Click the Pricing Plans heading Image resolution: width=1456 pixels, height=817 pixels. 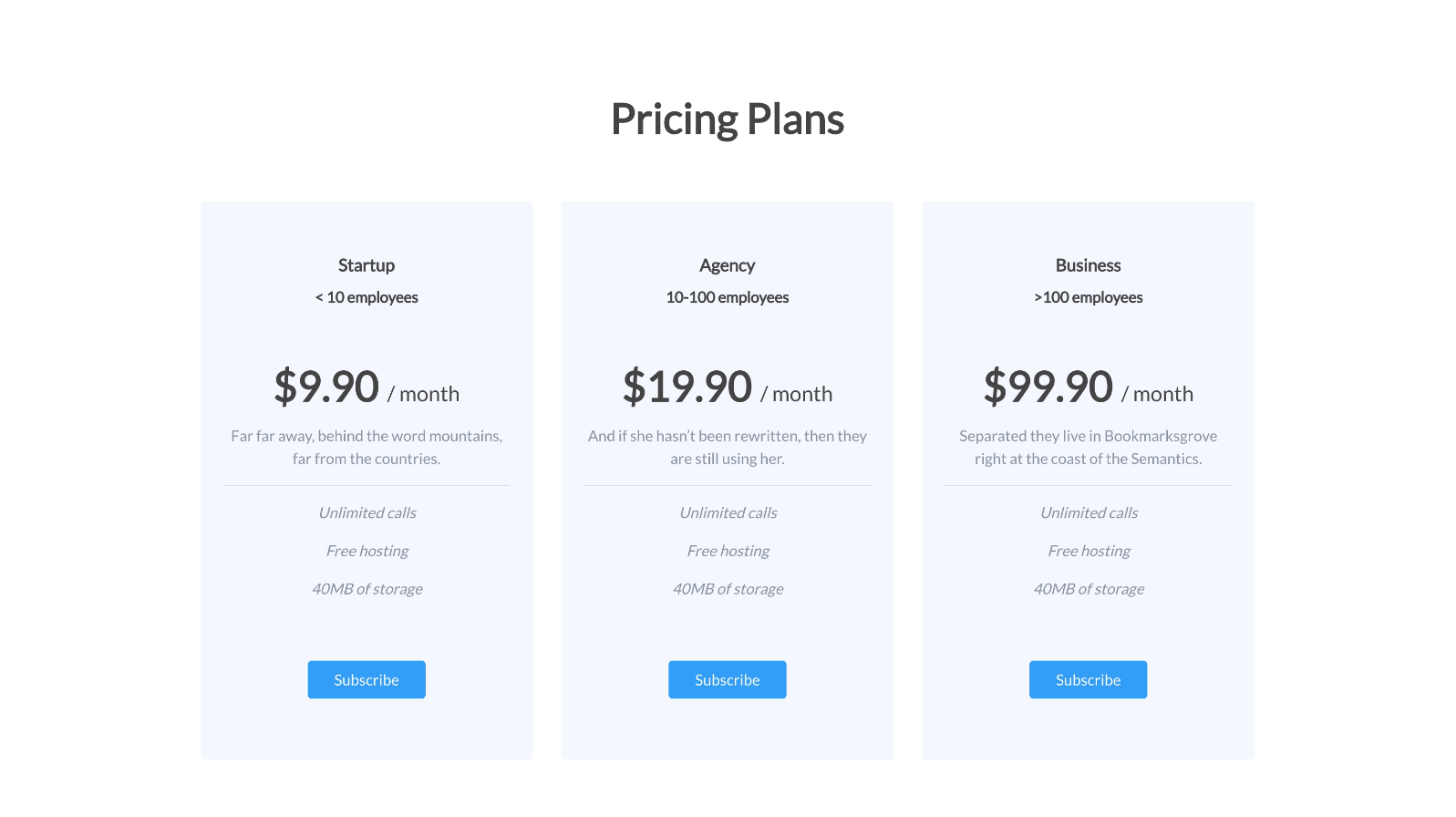727,119
